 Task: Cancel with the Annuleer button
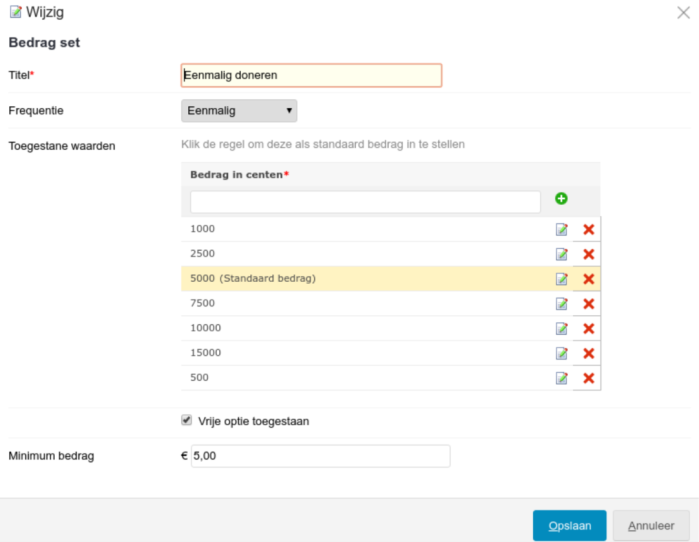click(x=651, y=526)
